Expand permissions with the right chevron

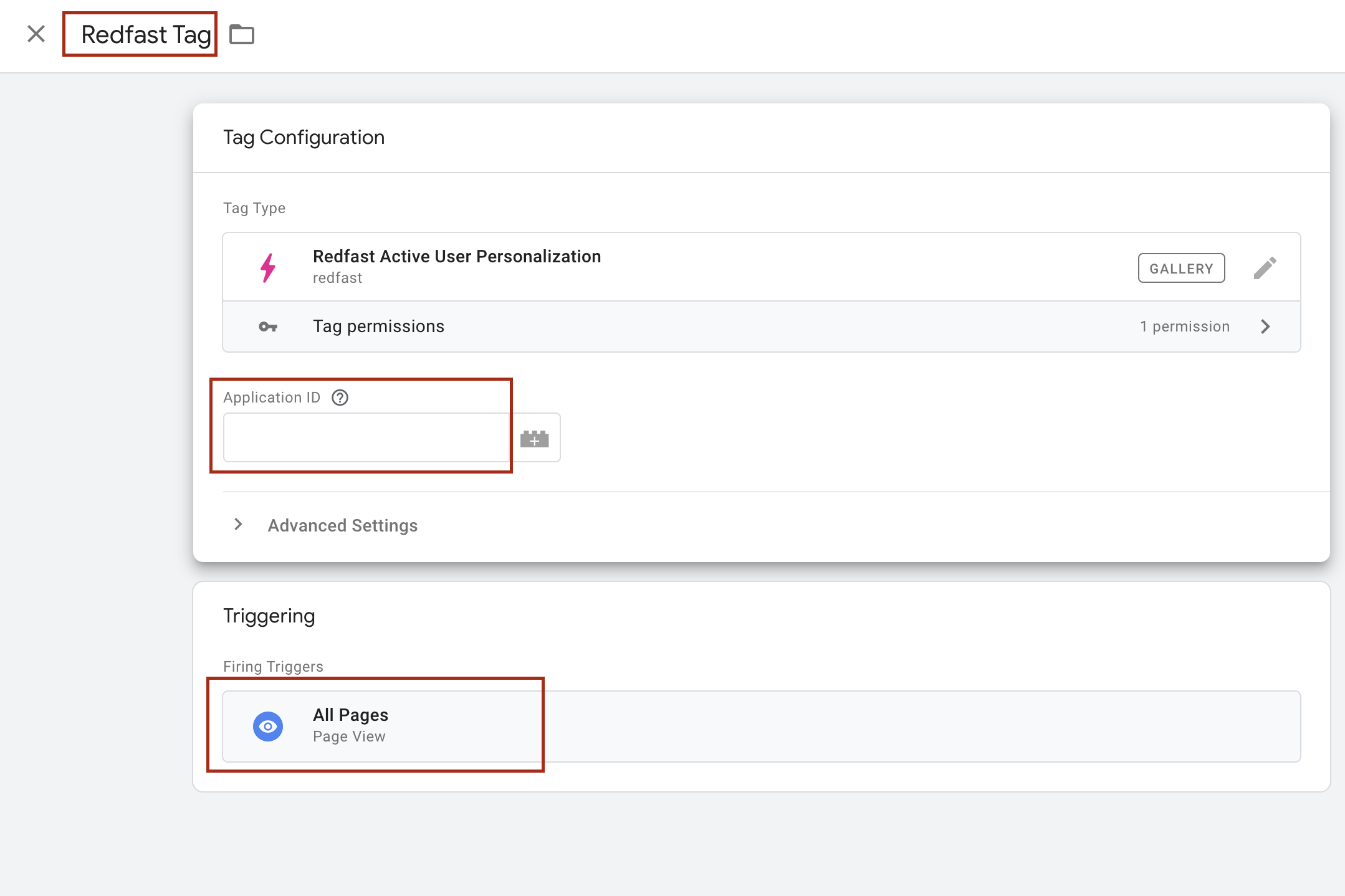(x=1265, y=326)
